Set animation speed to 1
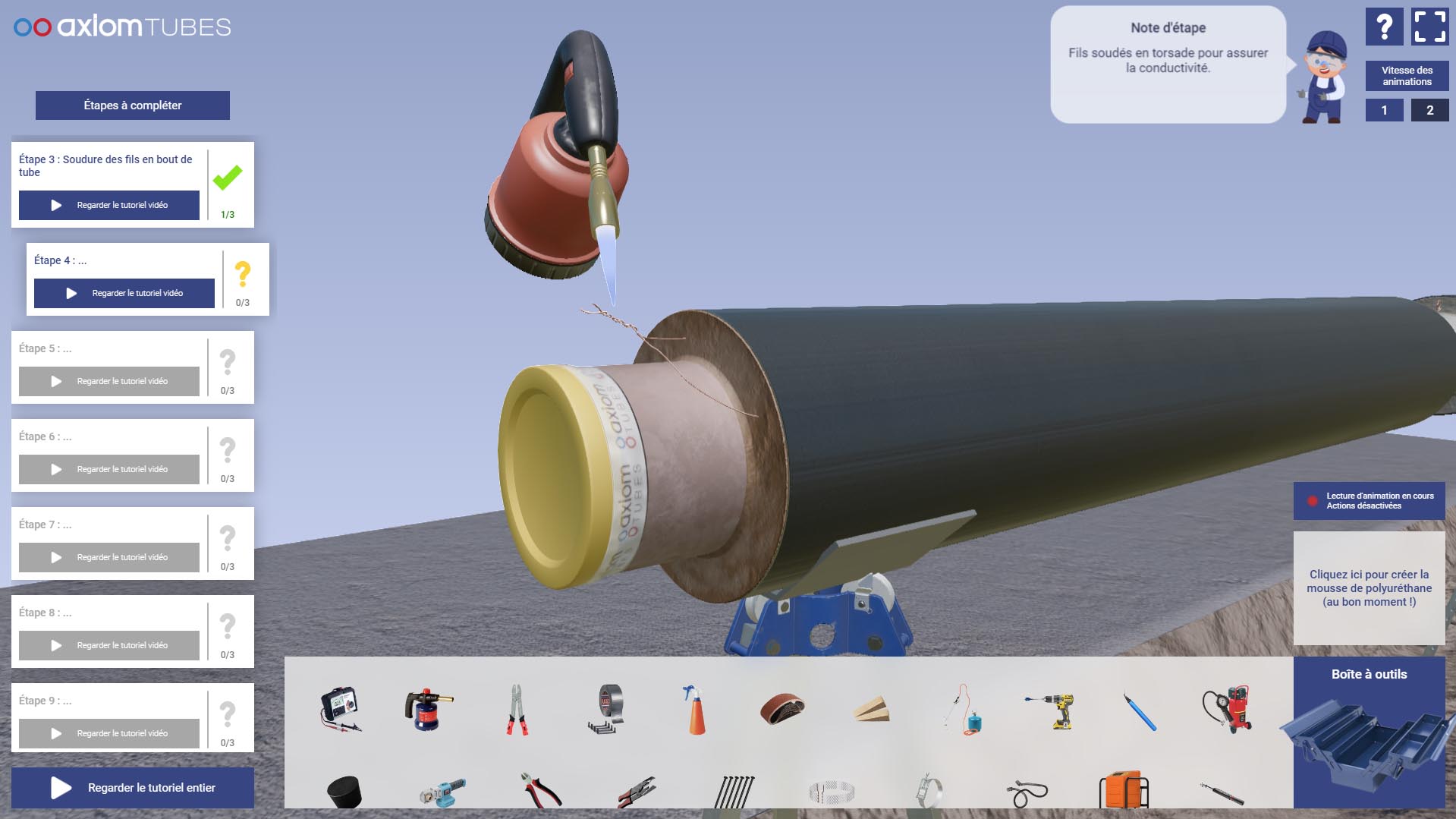The width and height of the screenshot is (1456, 819). (x=1384, y=110)
